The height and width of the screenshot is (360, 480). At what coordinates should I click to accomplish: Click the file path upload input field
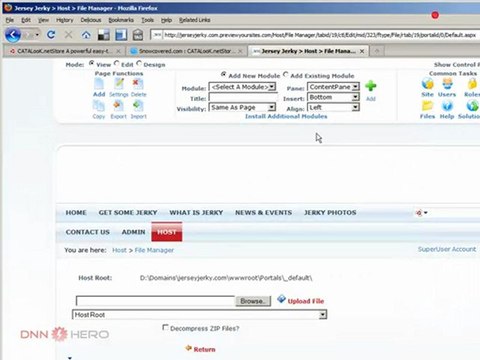click(155, 301)
